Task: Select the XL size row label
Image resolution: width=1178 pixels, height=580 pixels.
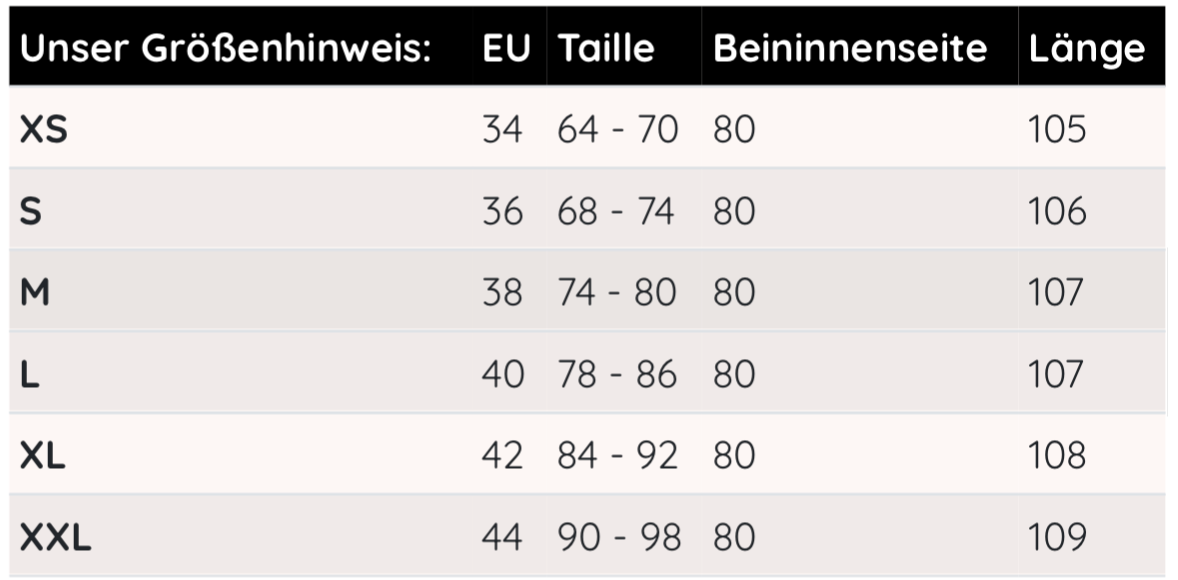Action: 43,456
